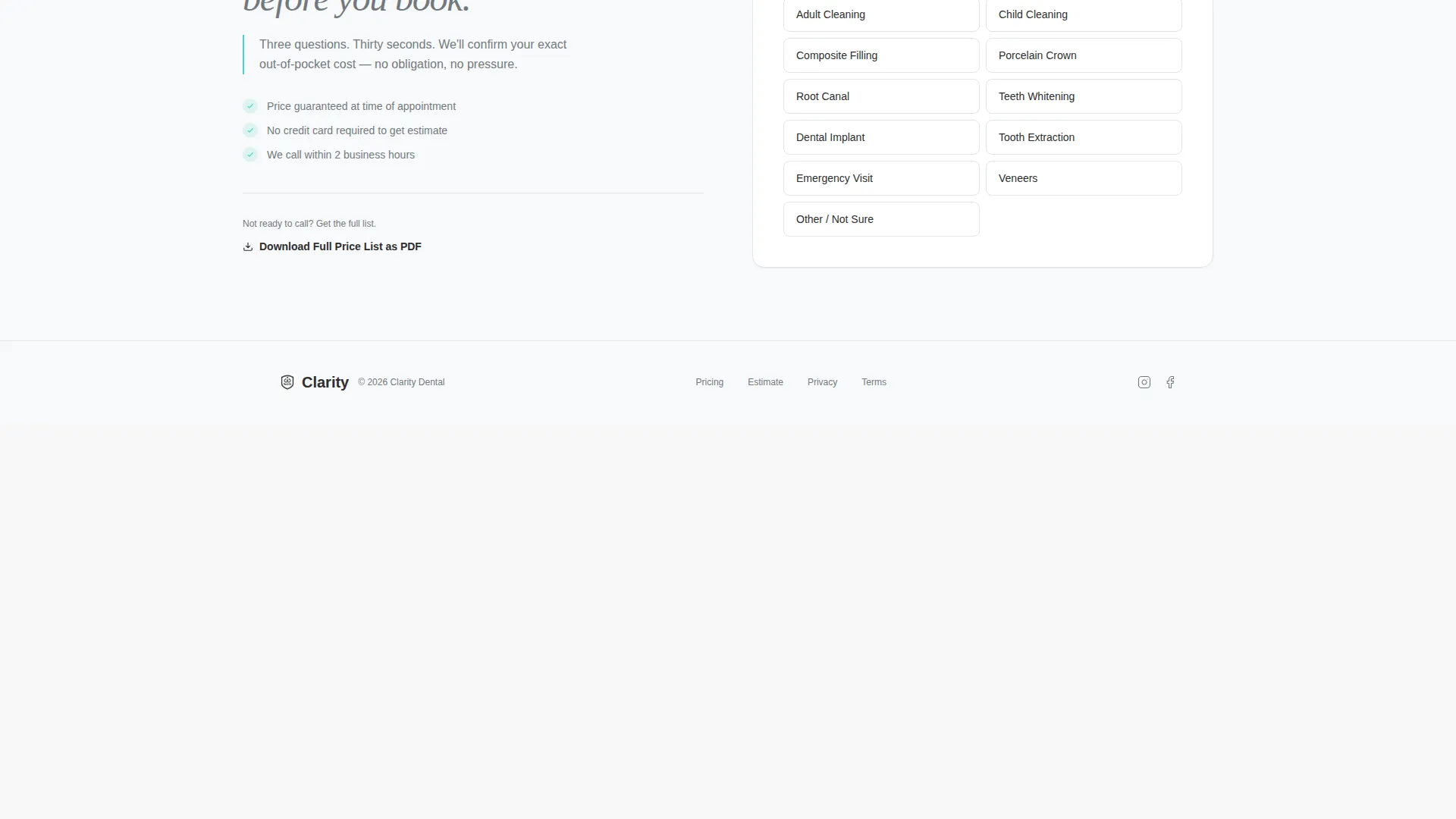Open the Facebook social icon in footer
Screen dimensions: 1456x819
click(x=1170, y=382)
